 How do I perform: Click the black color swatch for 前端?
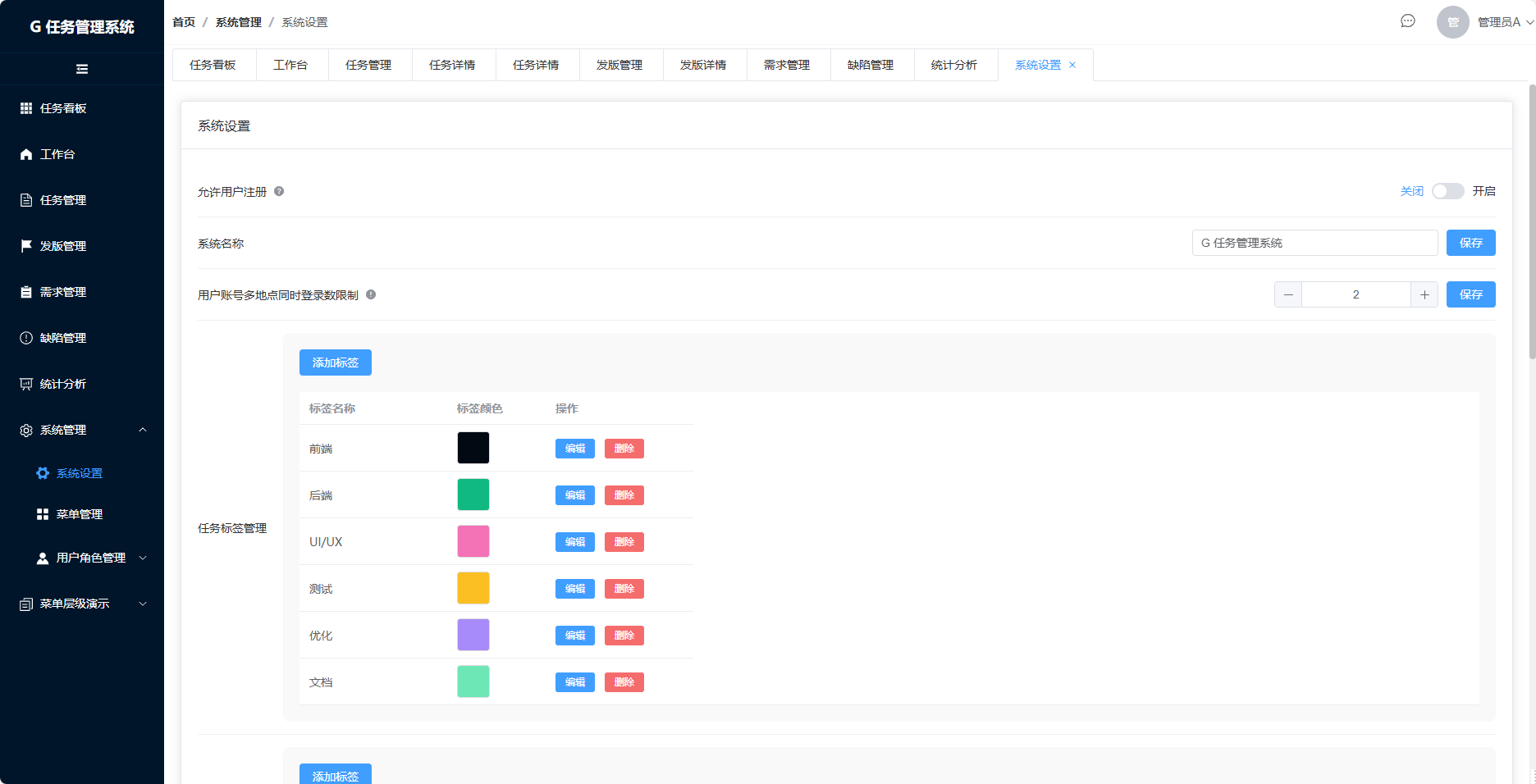[473, 448]
